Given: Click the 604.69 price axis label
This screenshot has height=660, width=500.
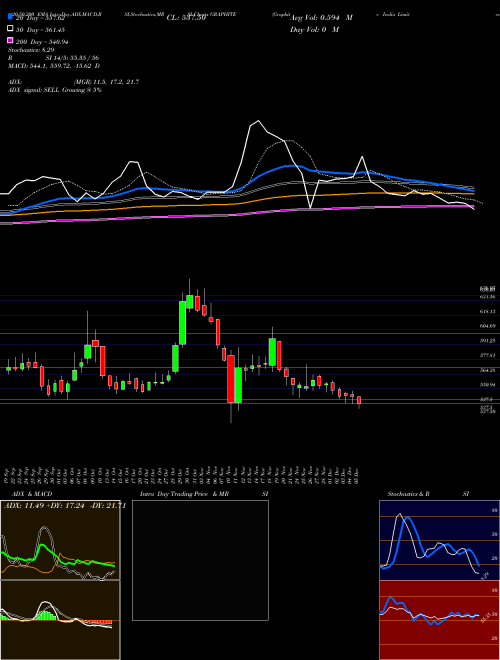Looking at the screenshot, I should [x=487, y=326].
